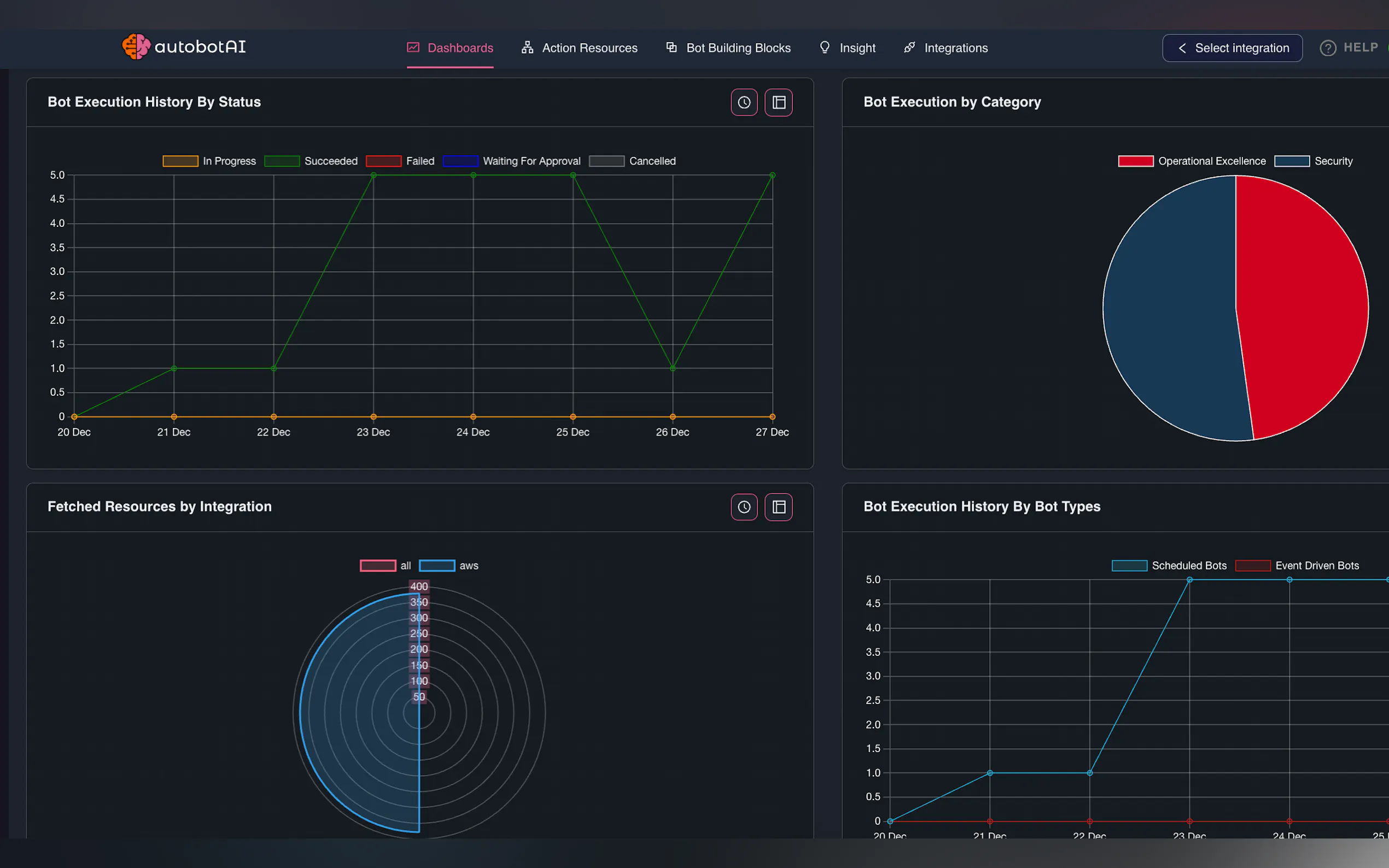The height and width of the screenshot is (868, 1389).
Task: Click the Insight lightbulb icon
Action: coord(825,48)
